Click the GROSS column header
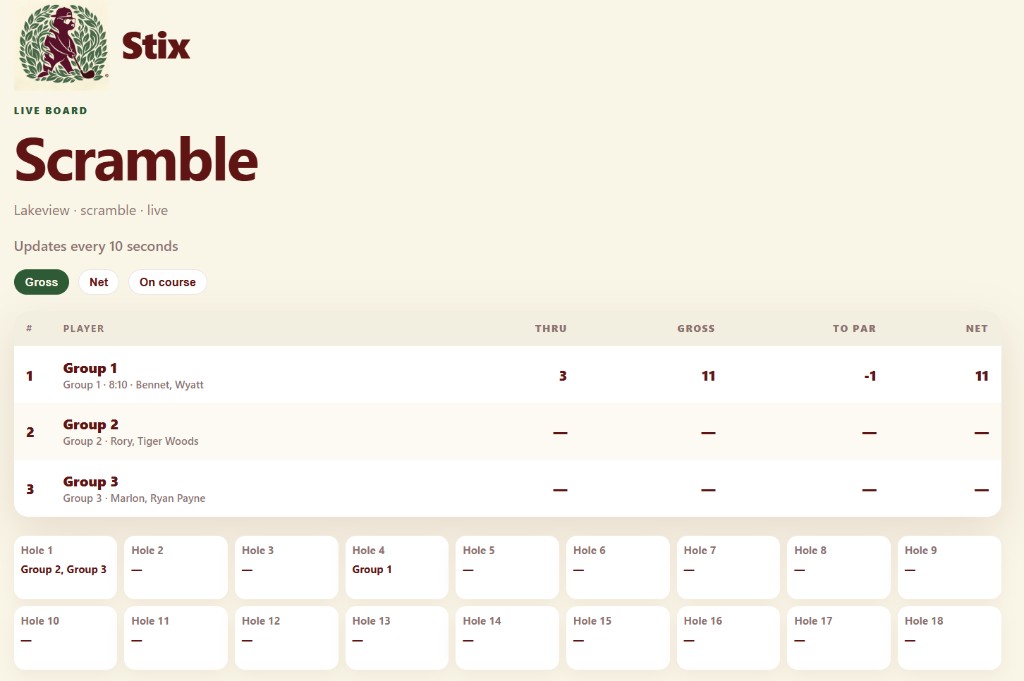Screen dimensions: 1024x681 click(x=696, y=328)
